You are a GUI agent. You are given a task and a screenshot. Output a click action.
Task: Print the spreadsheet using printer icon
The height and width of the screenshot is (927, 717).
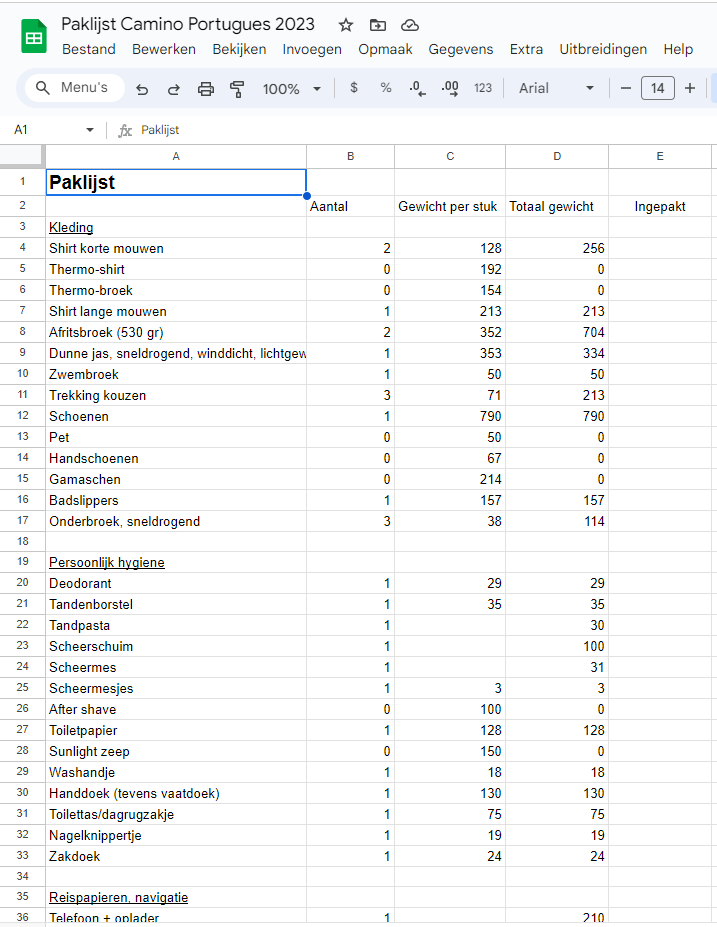click(206, 89)
